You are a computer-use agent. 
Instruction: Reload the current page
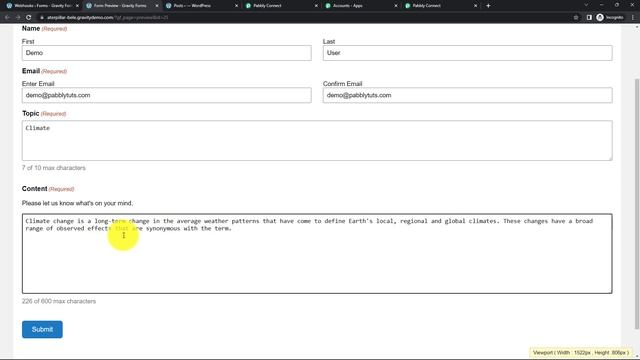[29, 18]
